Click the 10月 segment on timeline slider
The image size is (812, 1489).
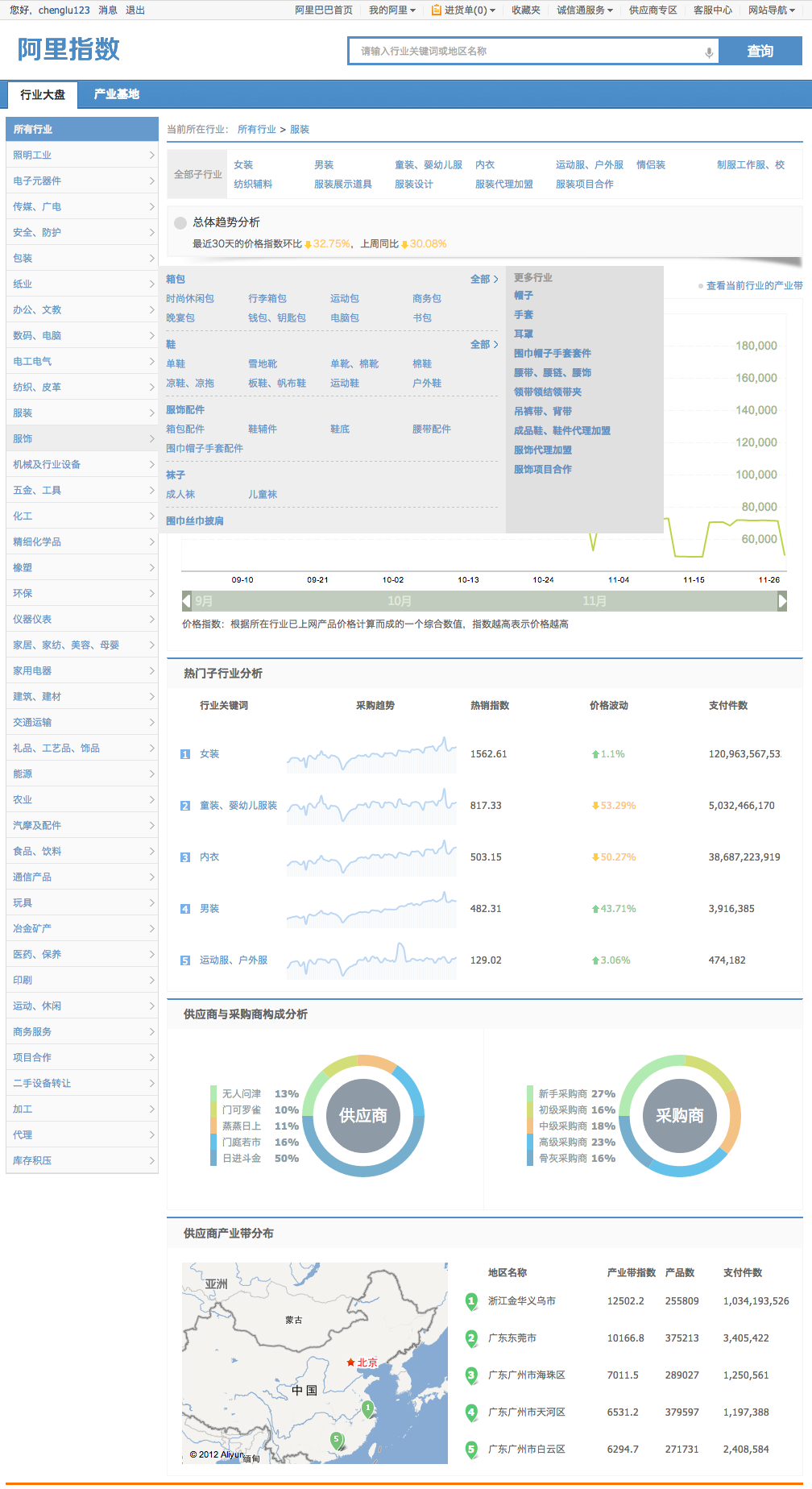point(400,601)
